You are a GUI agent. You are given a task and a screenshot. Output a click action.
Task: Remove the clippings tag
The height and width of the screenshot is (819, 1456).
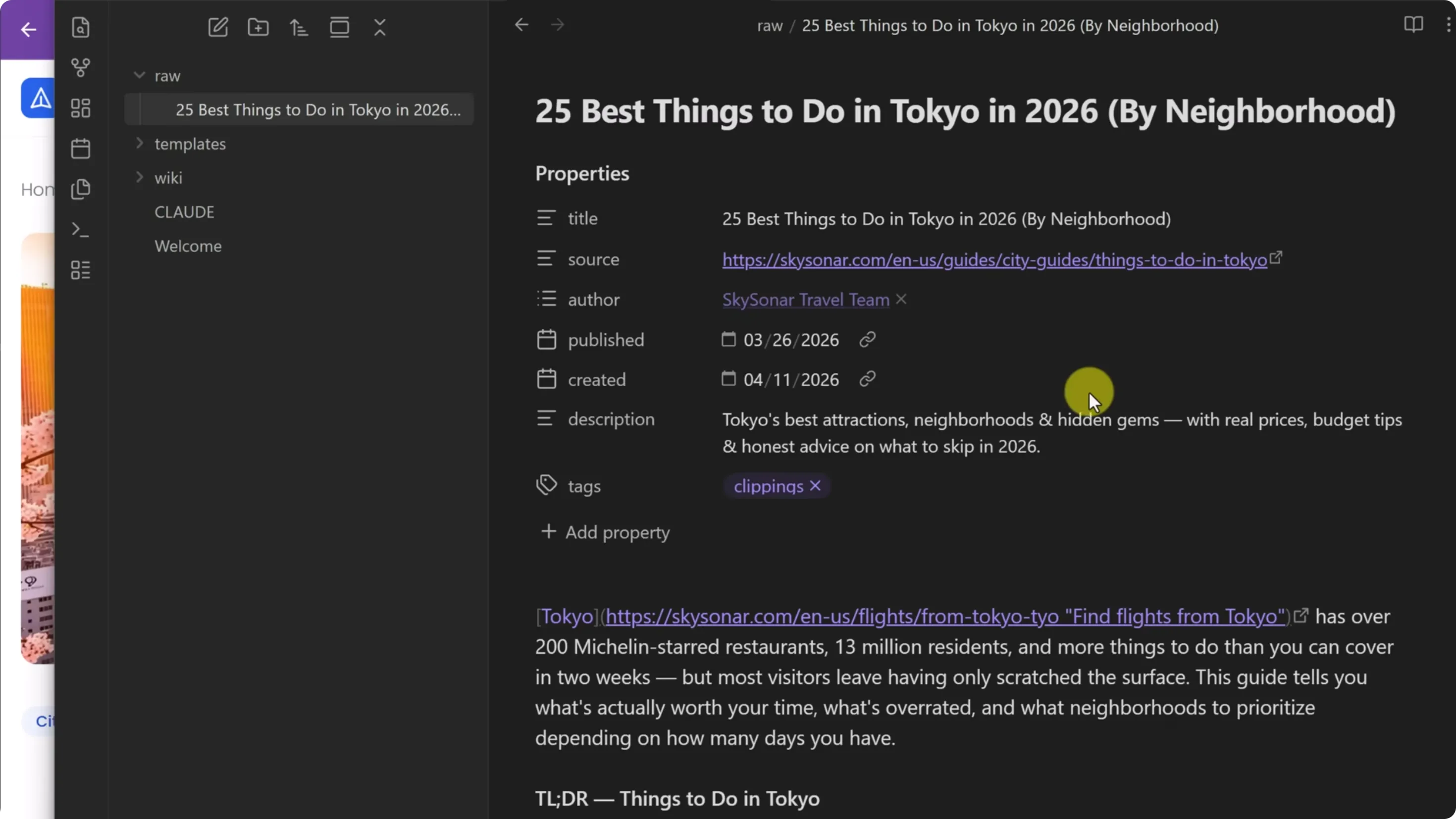(x=815, y=486)
